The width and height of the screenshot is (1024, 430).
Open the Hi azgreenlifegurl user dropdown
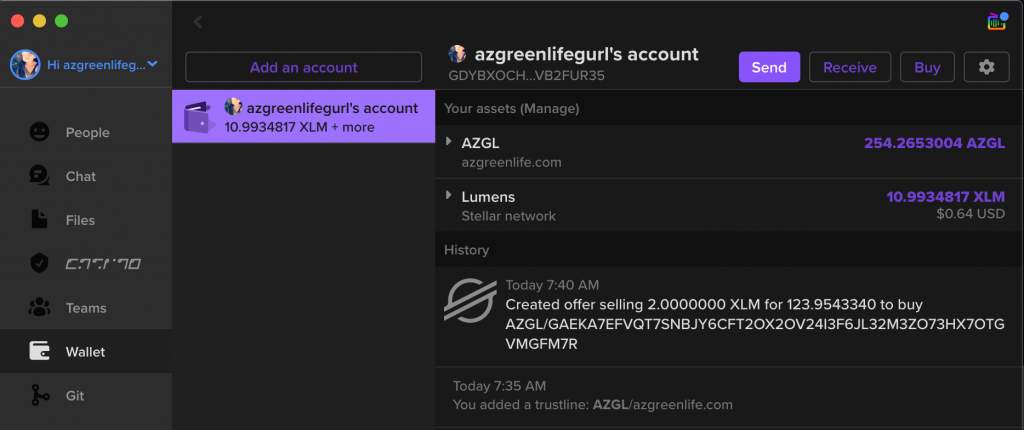click(x=85, y=65)
